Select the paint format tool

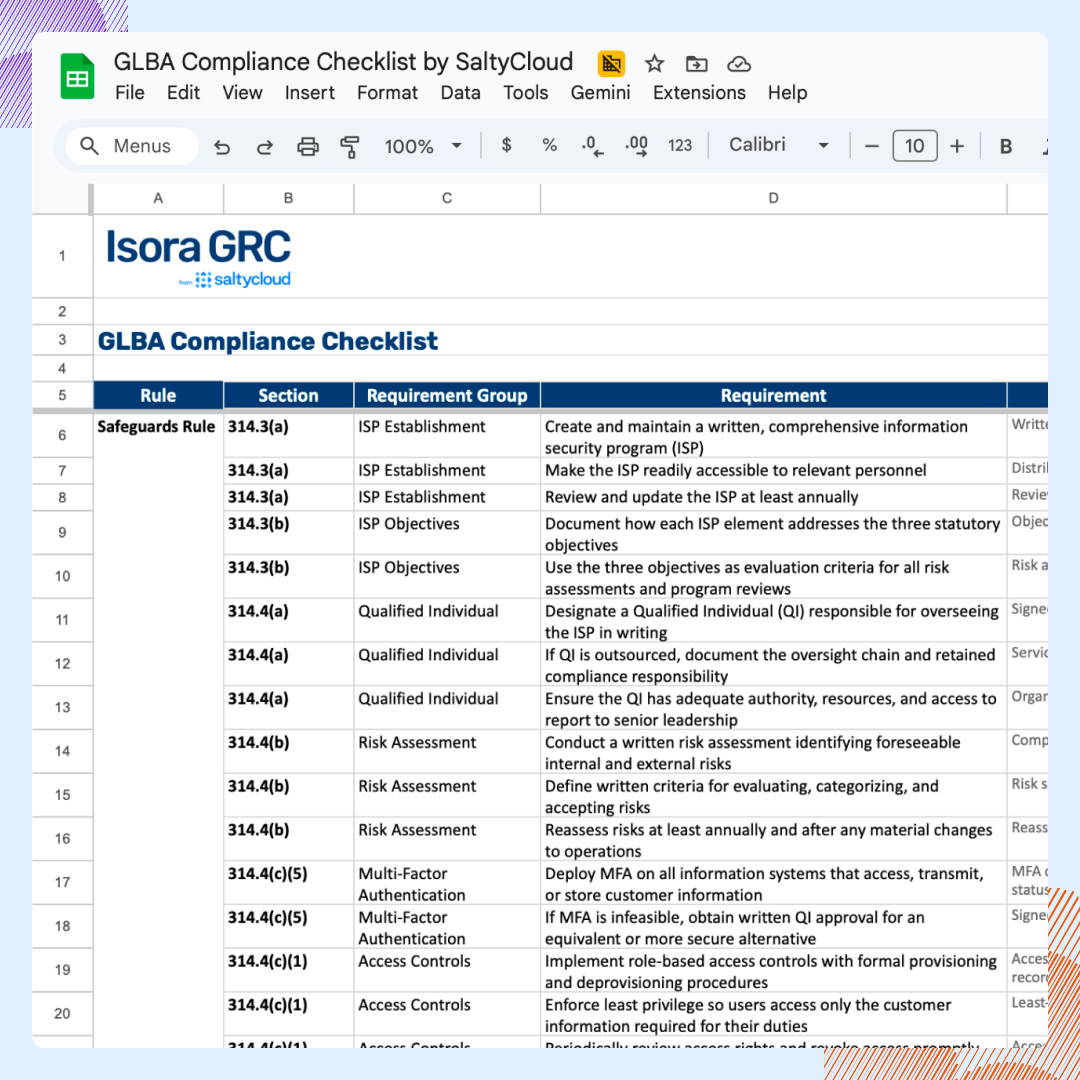(x=350, y=146)
